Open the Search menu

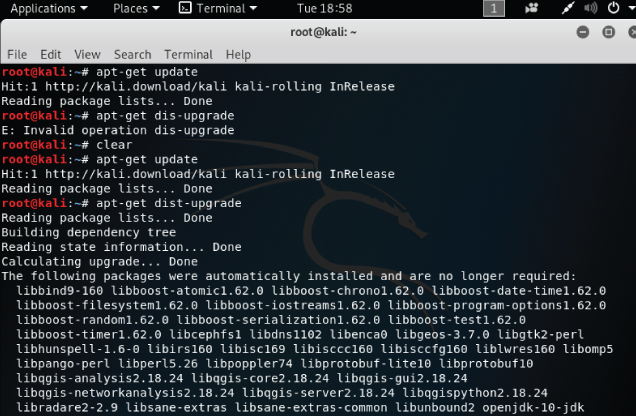pos(132,54)
